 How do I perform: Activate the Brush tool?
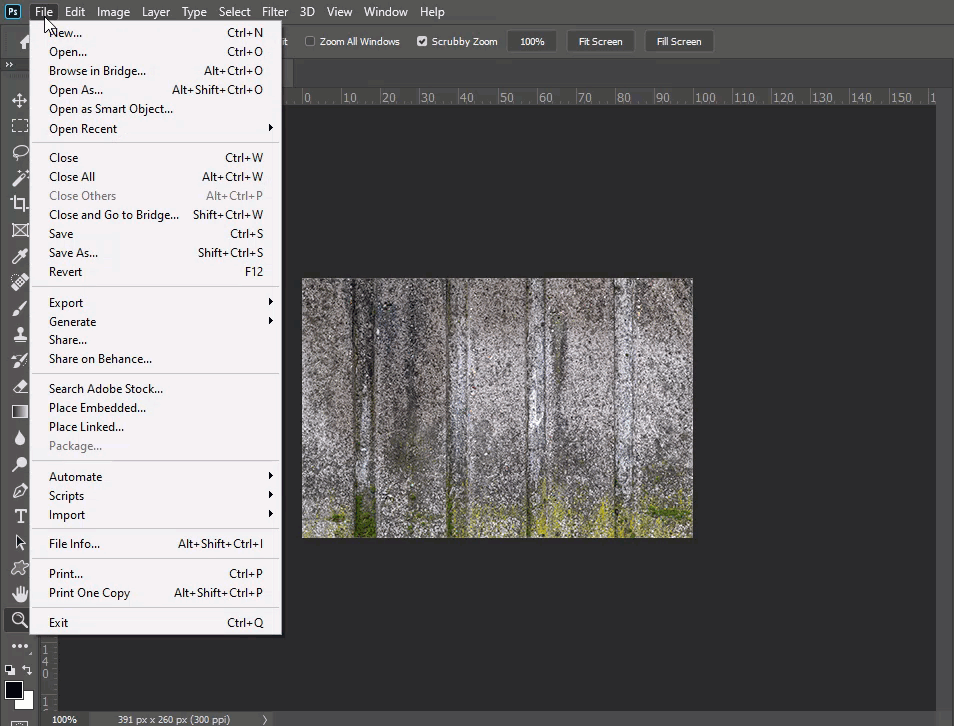point(19,309)
